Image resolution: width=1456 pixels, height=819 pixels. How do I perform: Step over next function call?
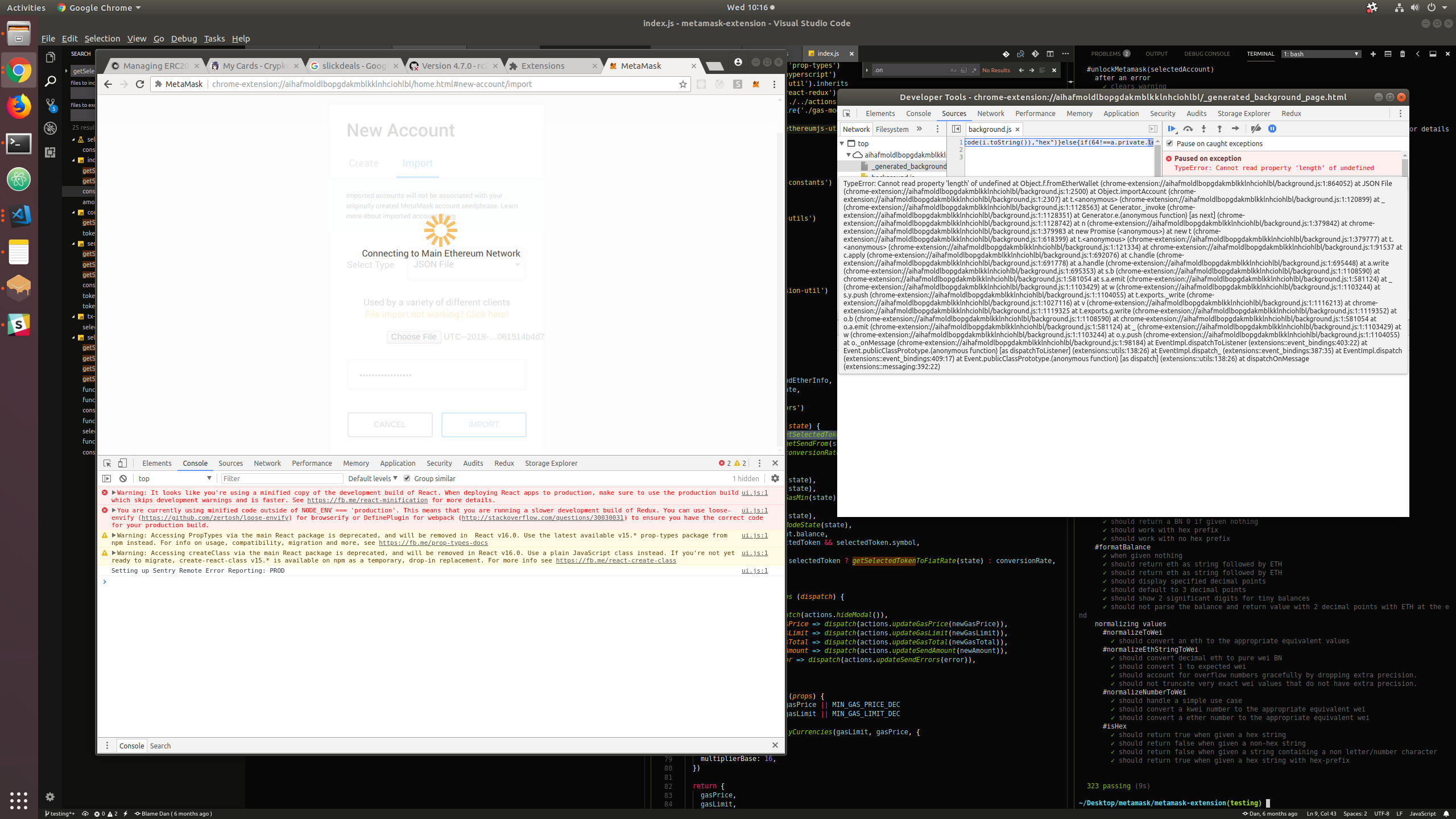click(x=1188, y=129)
